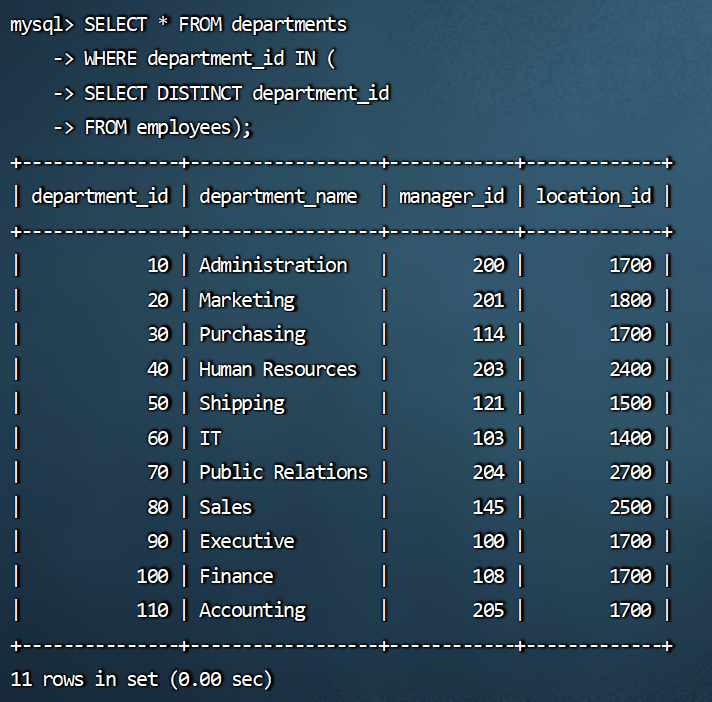Select the Marketing department name cell

(x=247, y=300)
